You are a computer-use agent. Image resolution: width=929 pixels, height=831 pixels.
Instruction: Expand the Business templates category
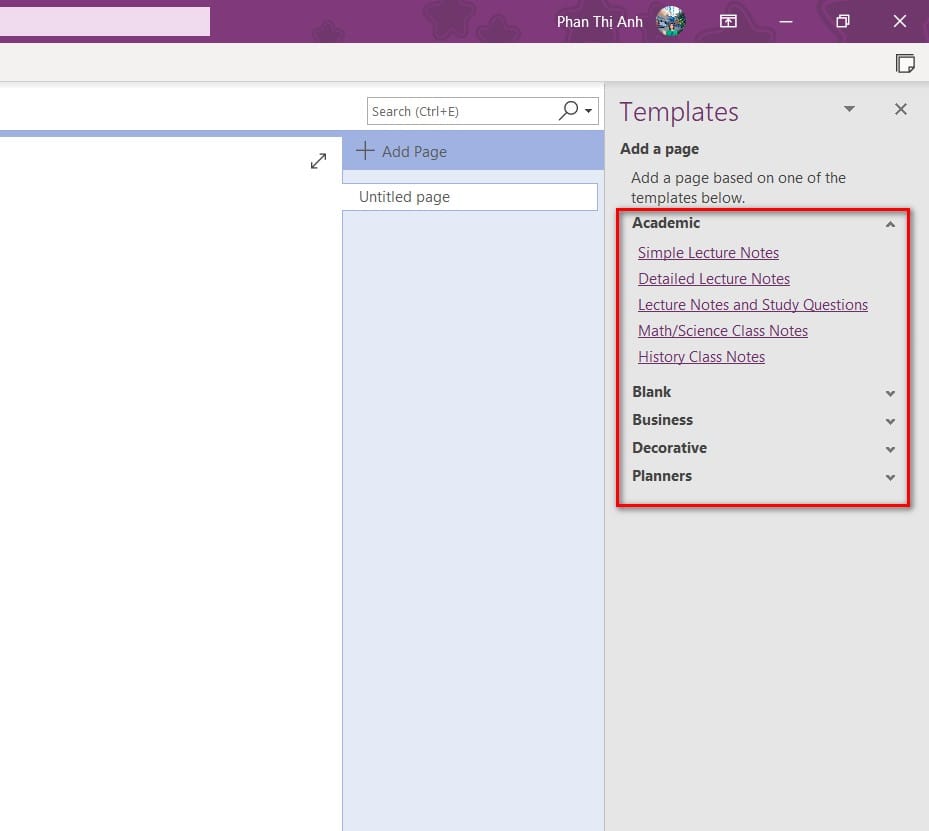click(x=890, y=421)
